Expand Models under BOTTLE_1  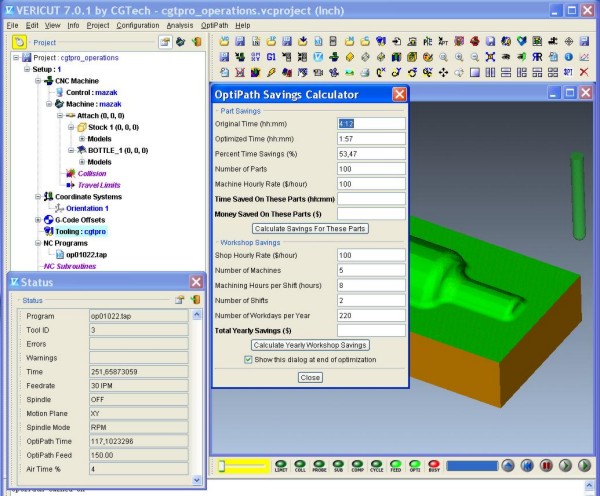[82, 162]
